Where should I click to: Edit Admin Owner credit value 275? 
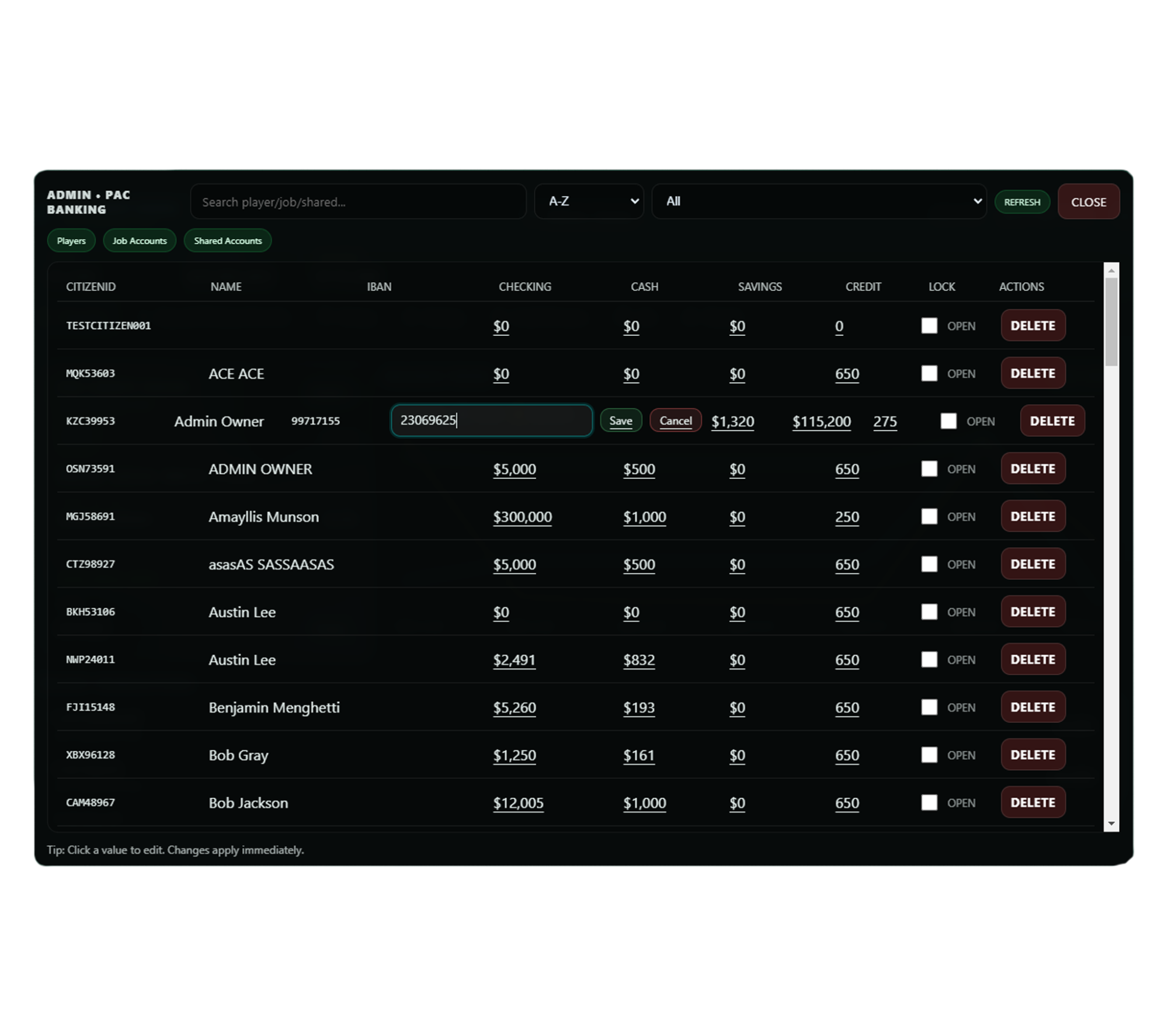point(885,422)
